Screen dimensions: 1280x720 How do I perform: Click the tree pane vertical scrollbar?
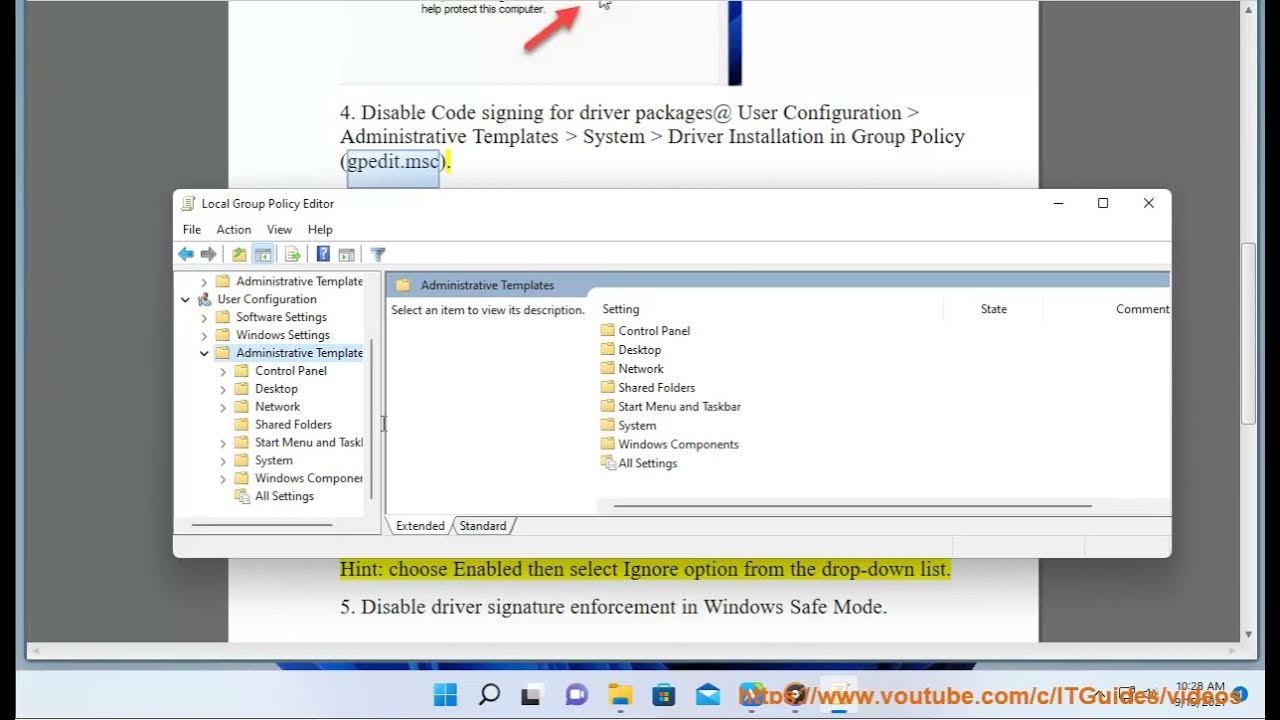(x=372, y=418)
